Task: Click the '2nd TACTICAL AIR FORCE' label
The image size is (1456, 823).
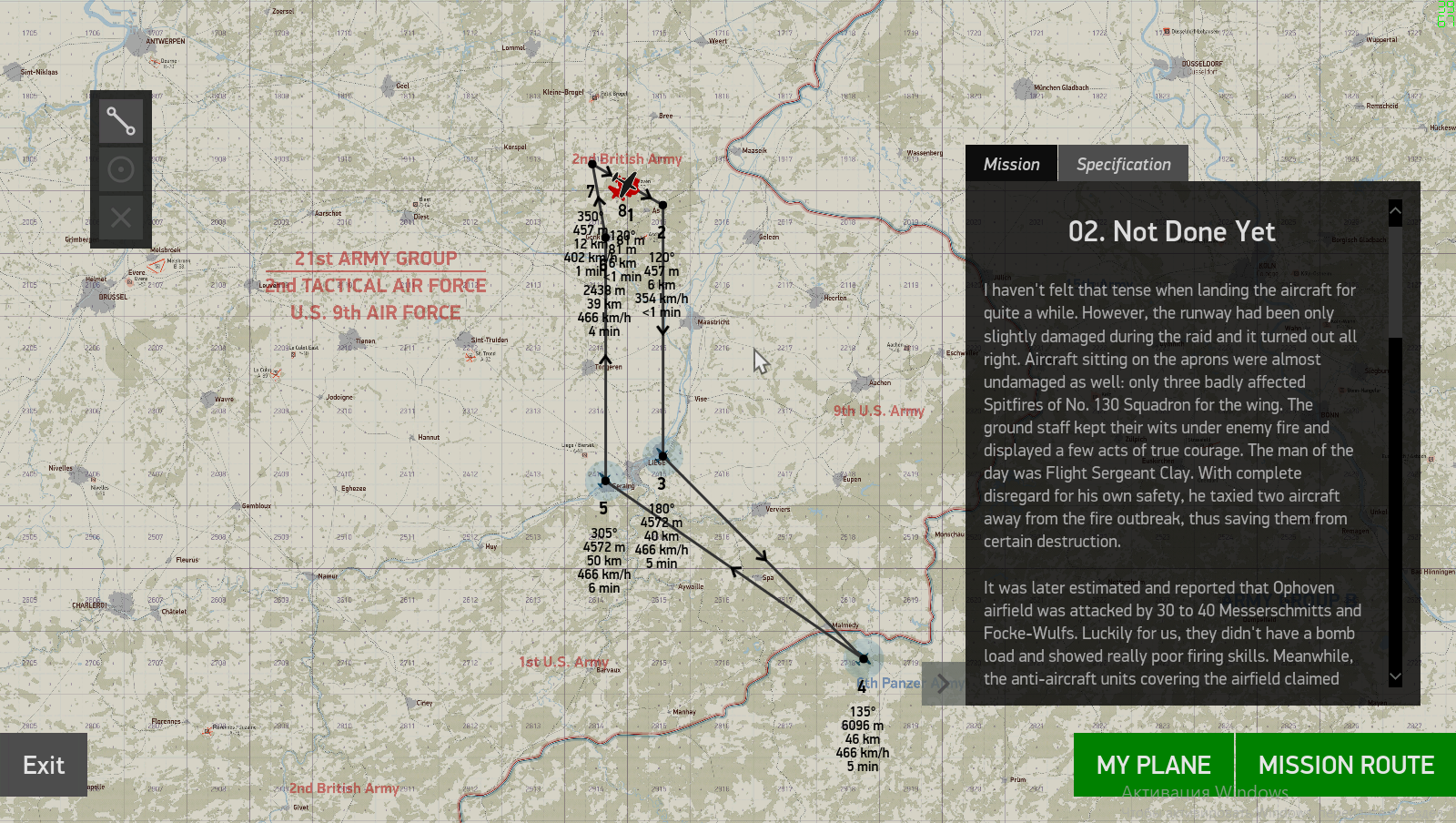Action: tap(376, 286)
